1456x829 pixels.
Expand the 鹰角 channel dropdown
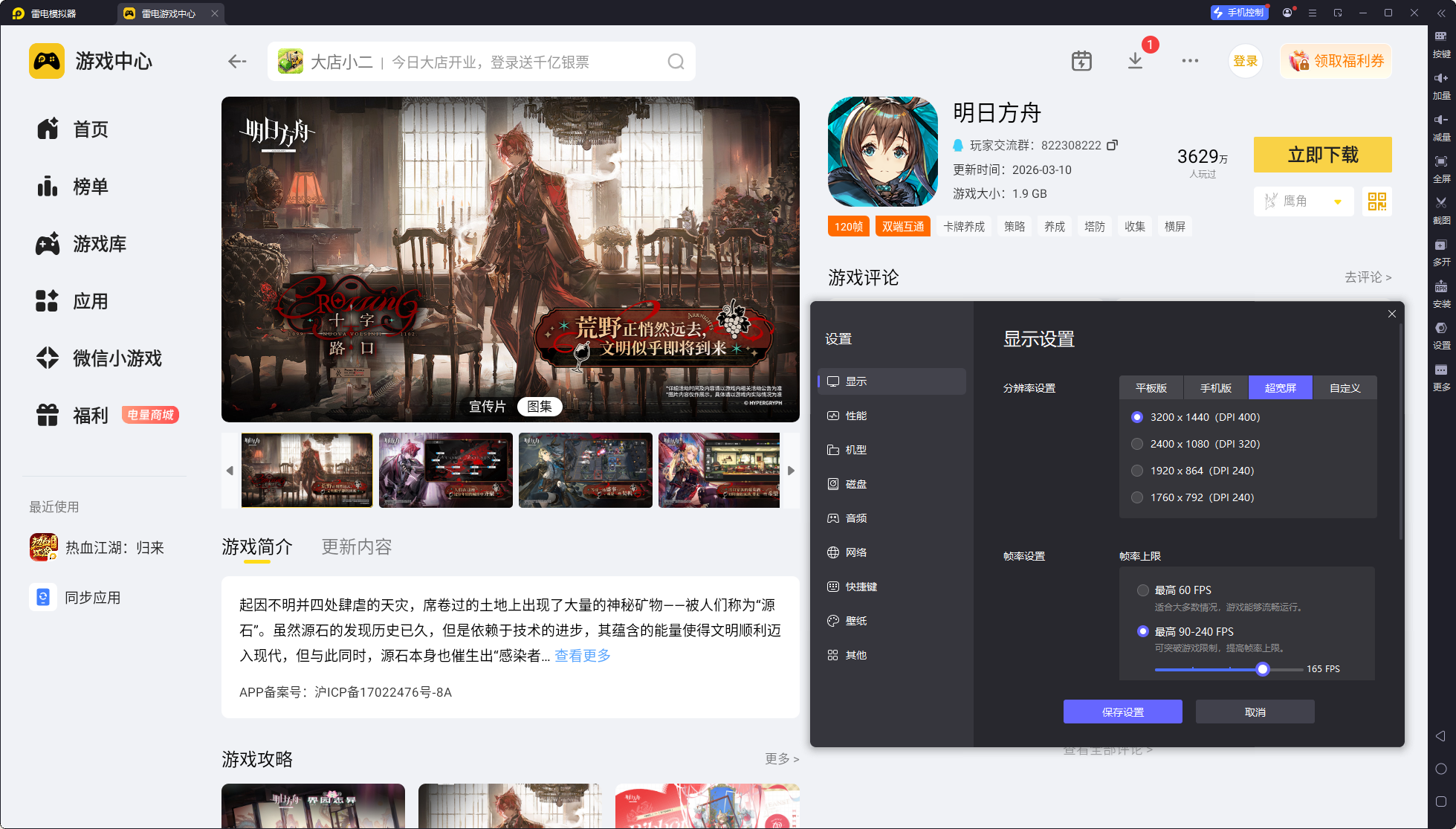tap(1338, 201)
